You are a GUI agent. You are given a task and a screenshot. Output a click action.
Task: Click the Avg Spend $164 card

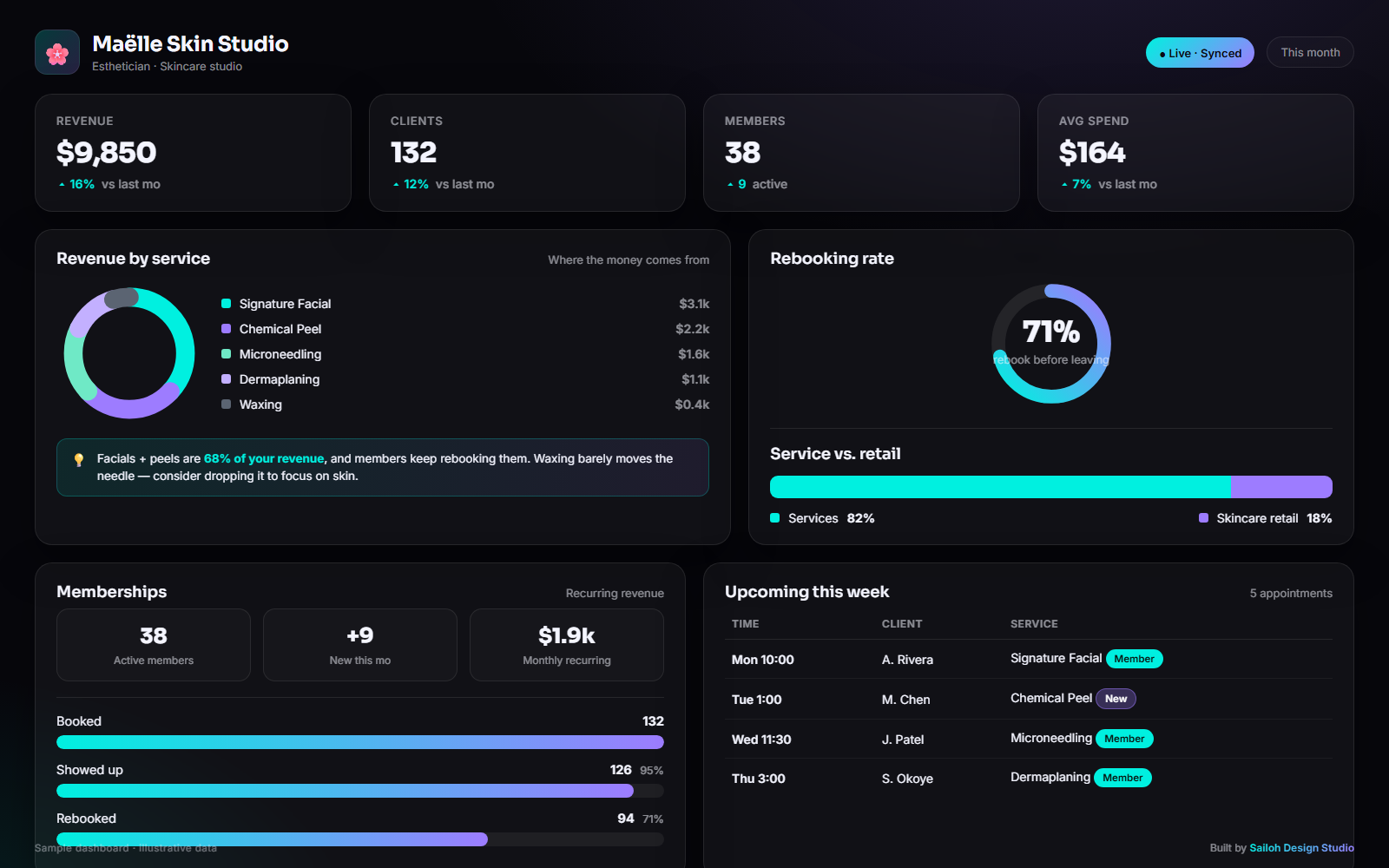click(1195, 153)
